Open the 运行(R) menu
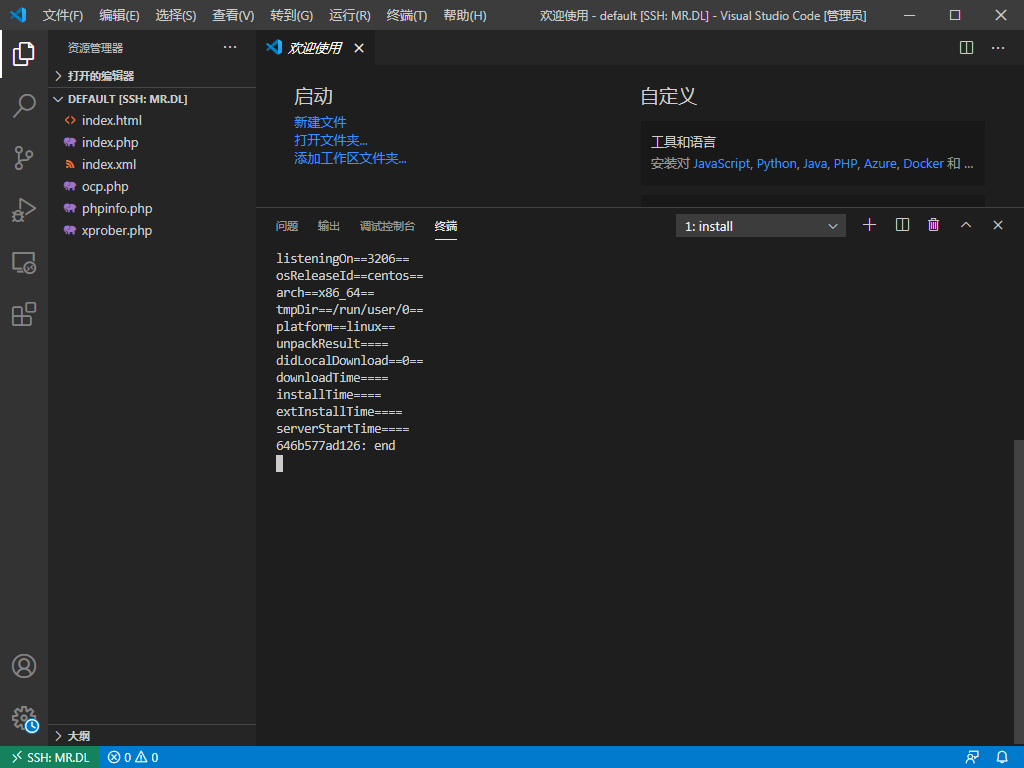The height and width of the screenshot is (768, 1024). click(x=349, y=15)
